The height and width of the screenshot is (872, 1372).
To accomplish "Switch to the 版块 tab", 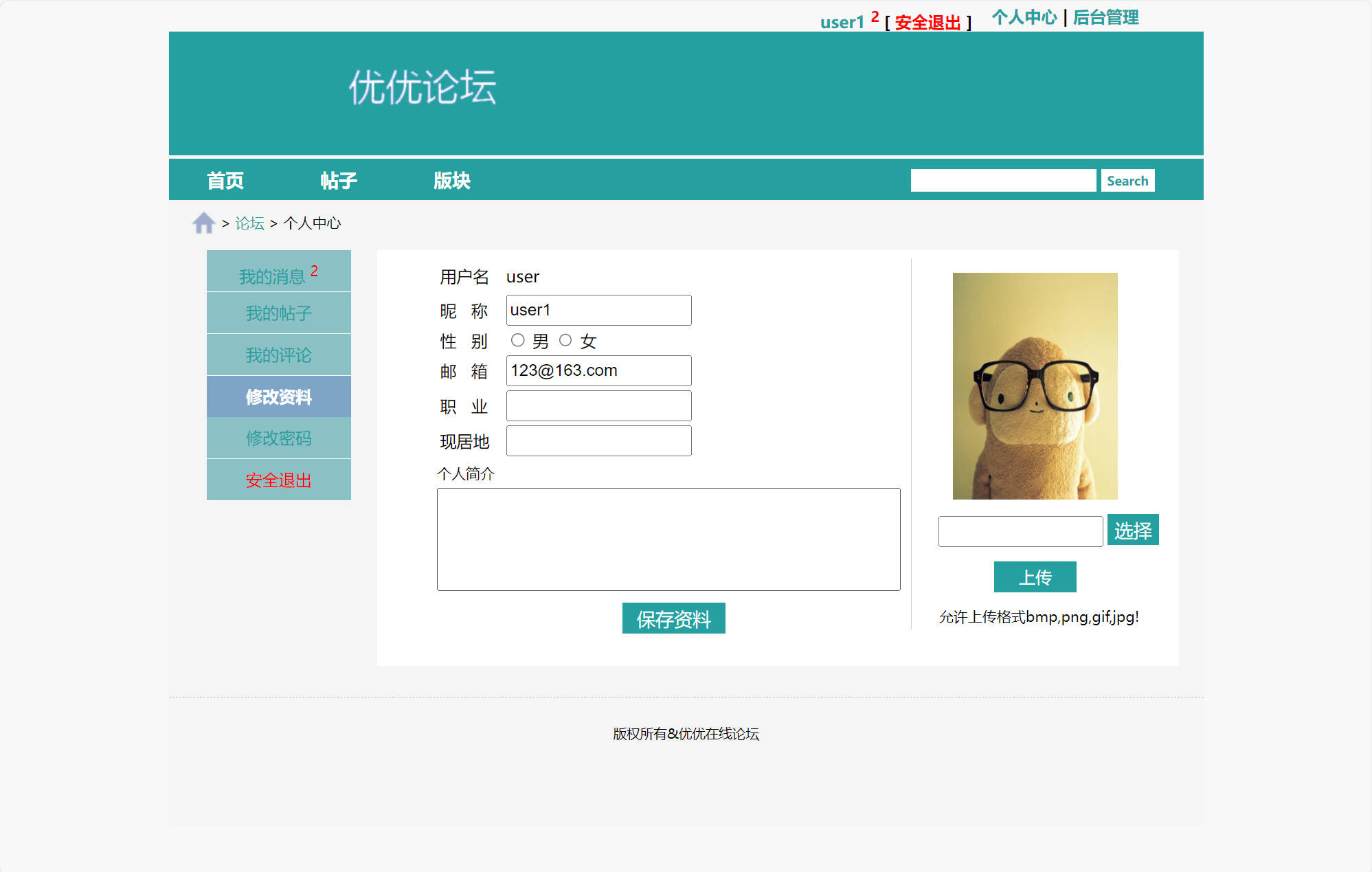I will pos(452,179).
